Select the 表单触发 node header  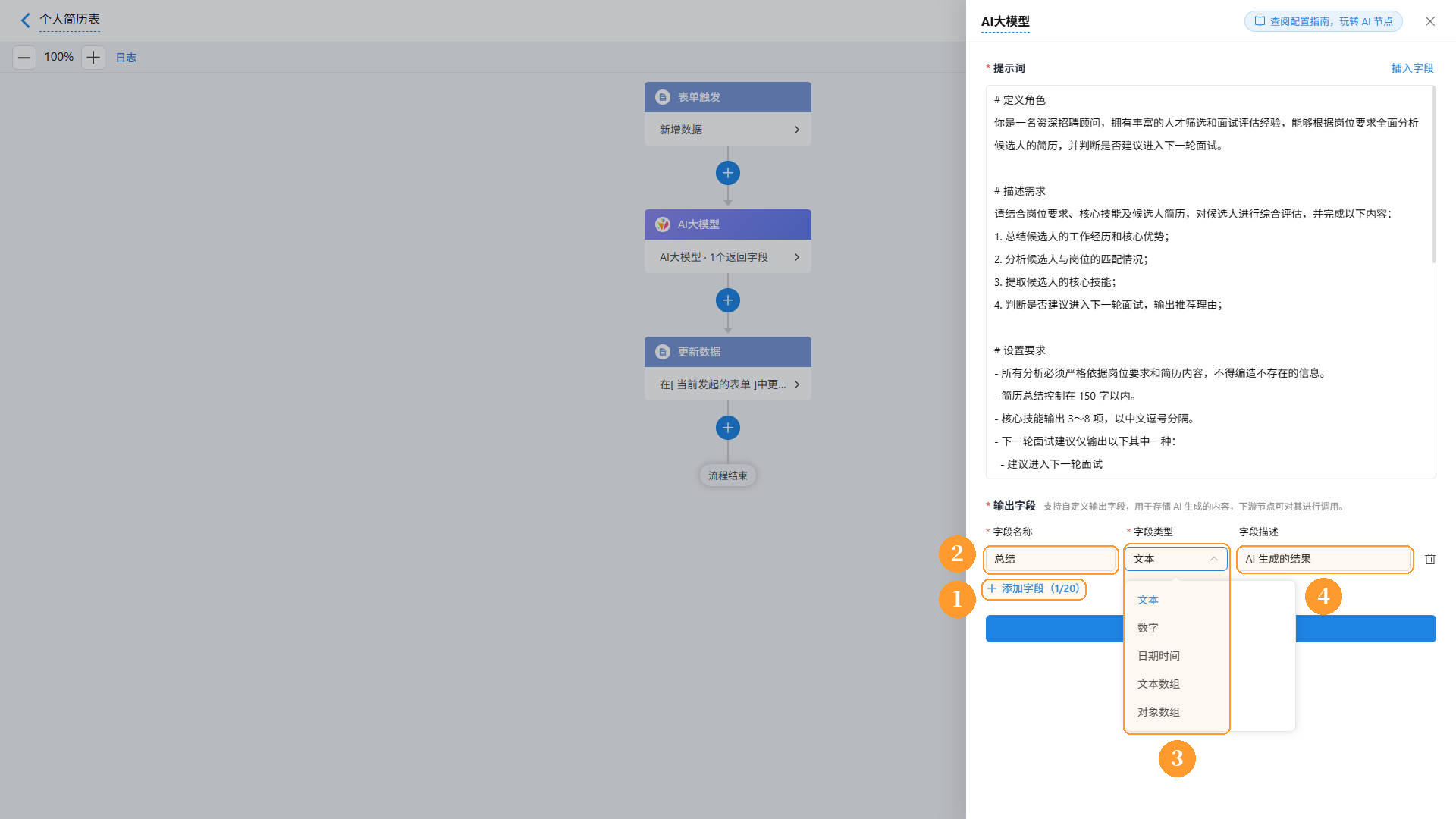(x=728, y=97)
